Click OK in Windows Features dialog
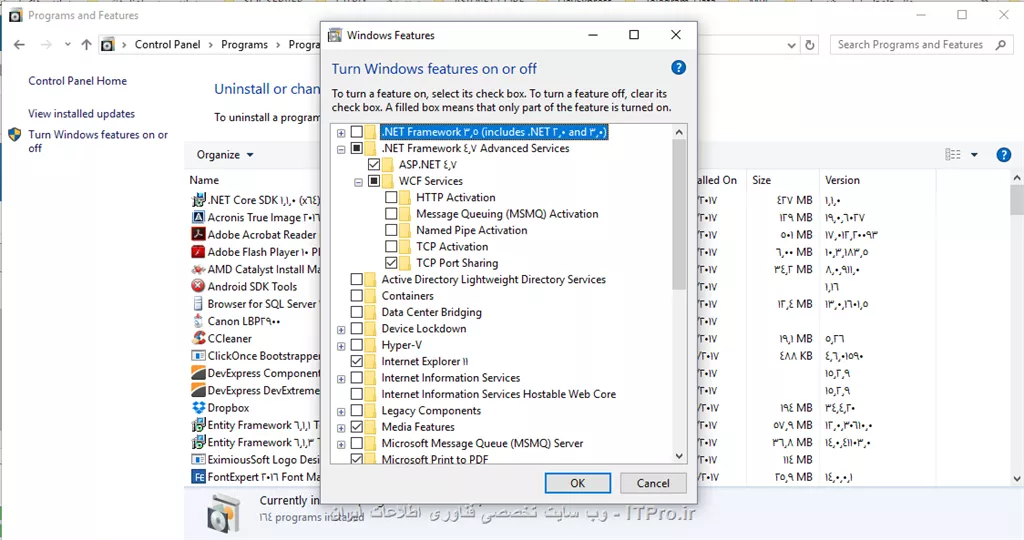This screenshot has height=540, width=1024. click(578, 483)
